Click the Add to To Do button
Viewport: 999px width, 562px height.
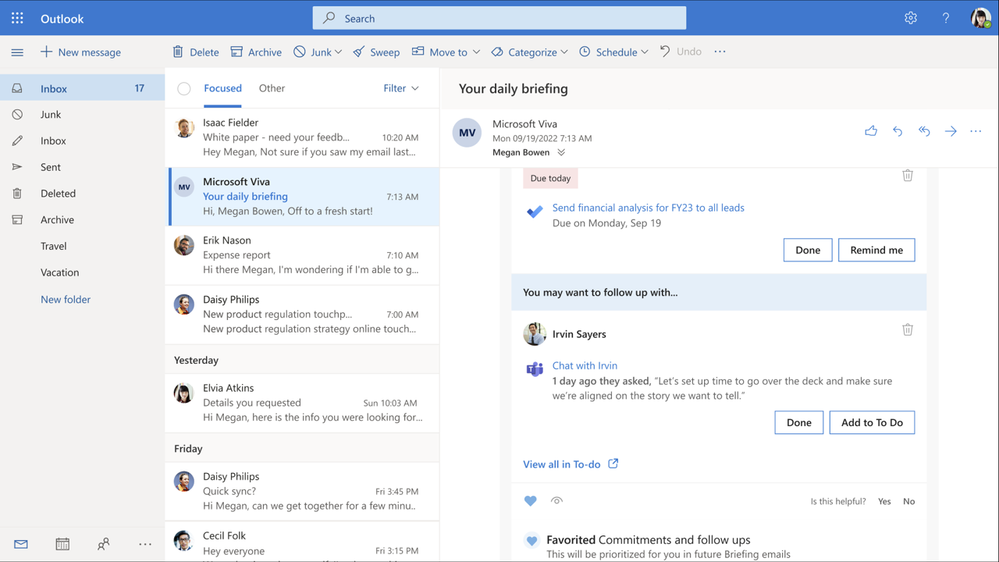[x=872, y=422]
